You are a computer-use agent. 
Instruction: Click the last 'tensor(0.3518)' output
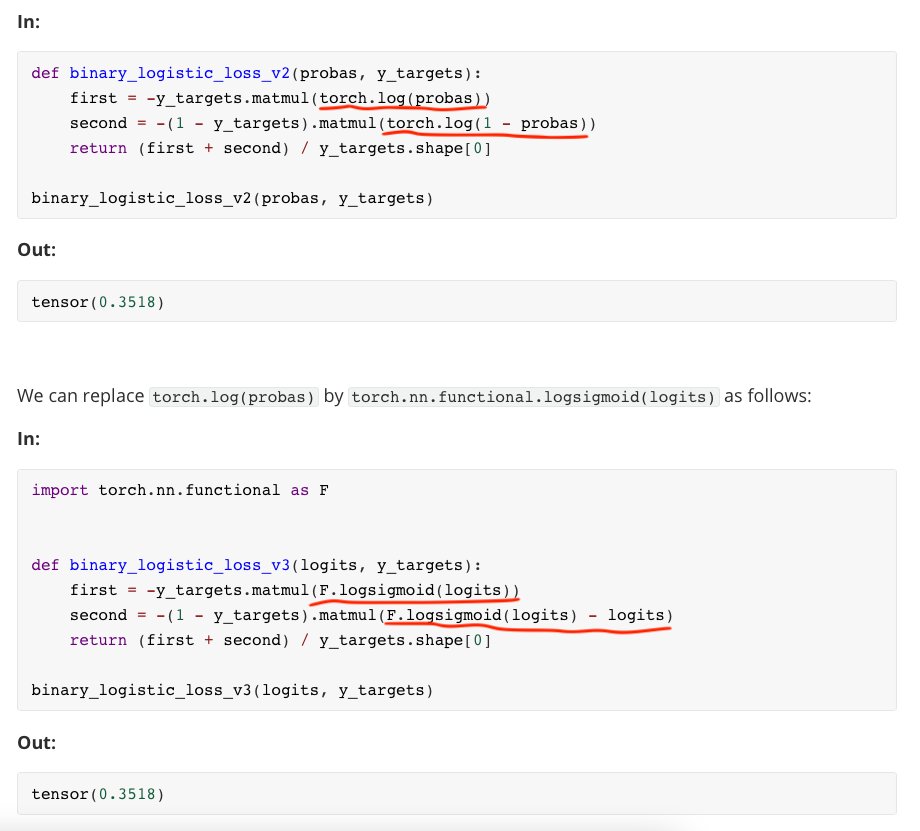click(x=97, y=794)
